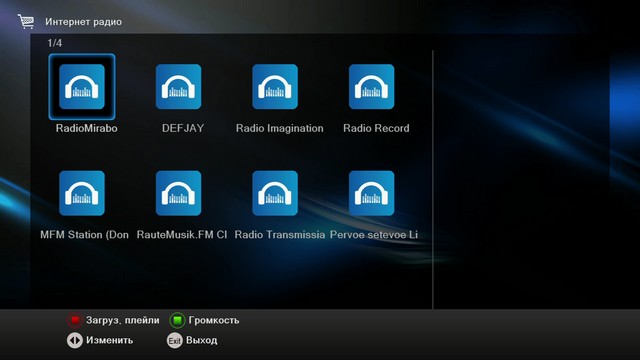Click the RadioMirabo label
The width and height of the screenshot is (640, 360).
click(87, 128)
